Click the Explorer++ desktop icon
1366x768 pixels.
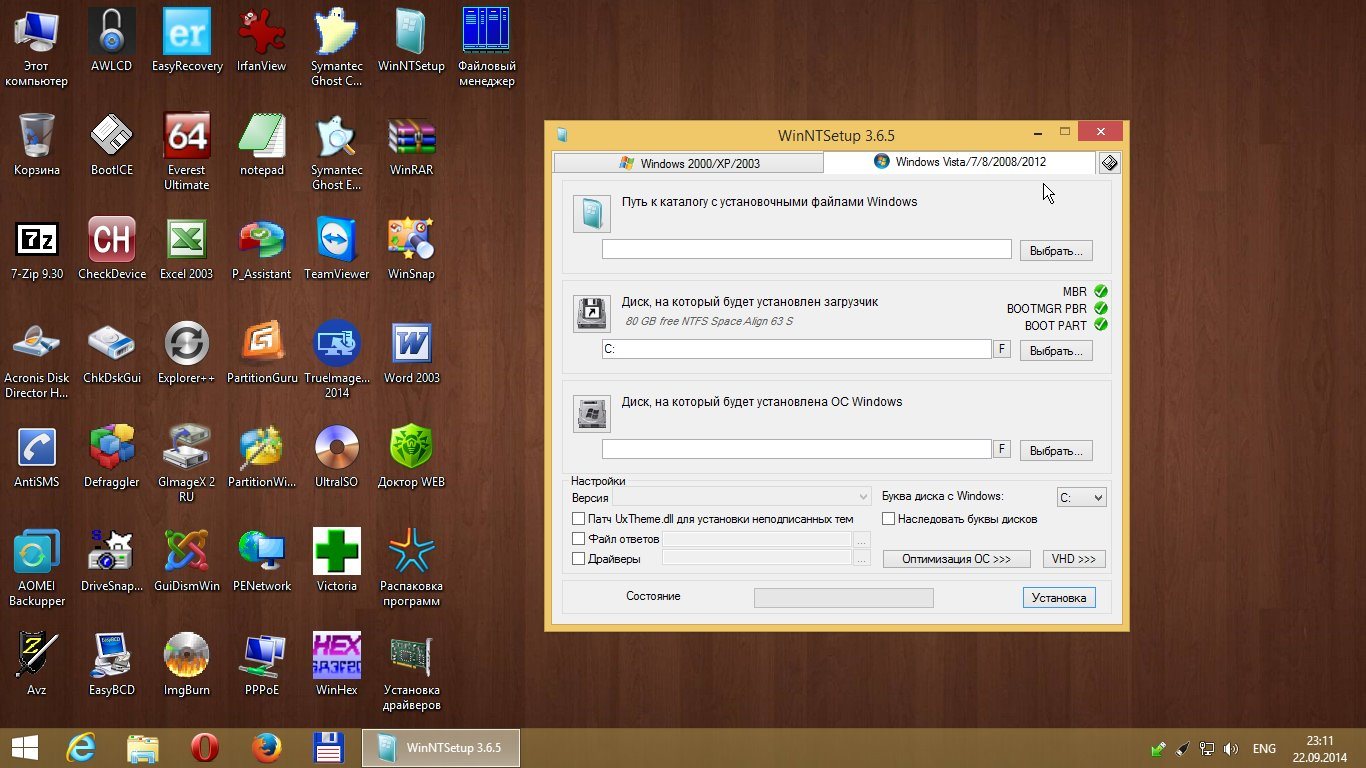pyautogui.click(x=187, y=353)
